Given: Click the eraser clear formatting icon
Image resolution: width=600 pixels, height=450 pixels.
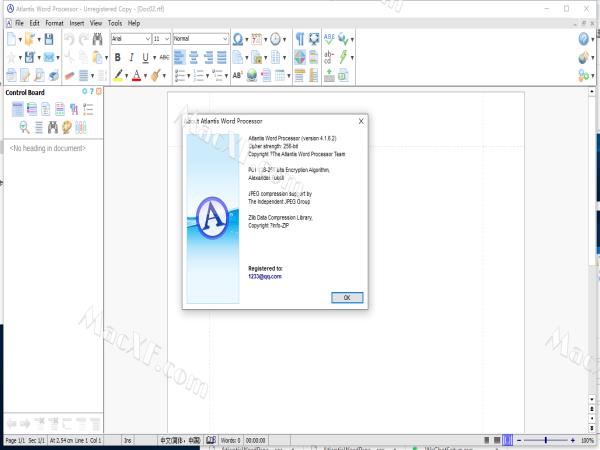Looking at the screenshot, I should [69, 75].
